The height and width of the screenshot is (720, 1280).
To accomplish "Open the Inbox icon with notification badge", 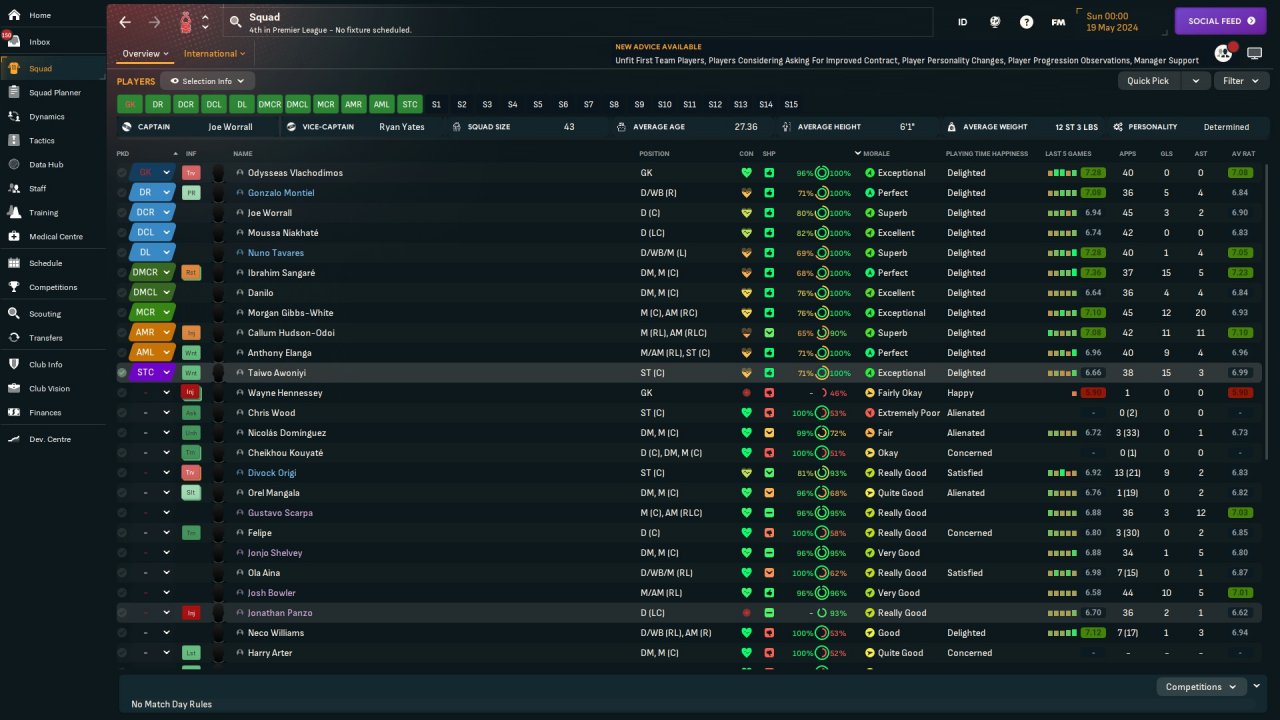I will tap(13, 41).
